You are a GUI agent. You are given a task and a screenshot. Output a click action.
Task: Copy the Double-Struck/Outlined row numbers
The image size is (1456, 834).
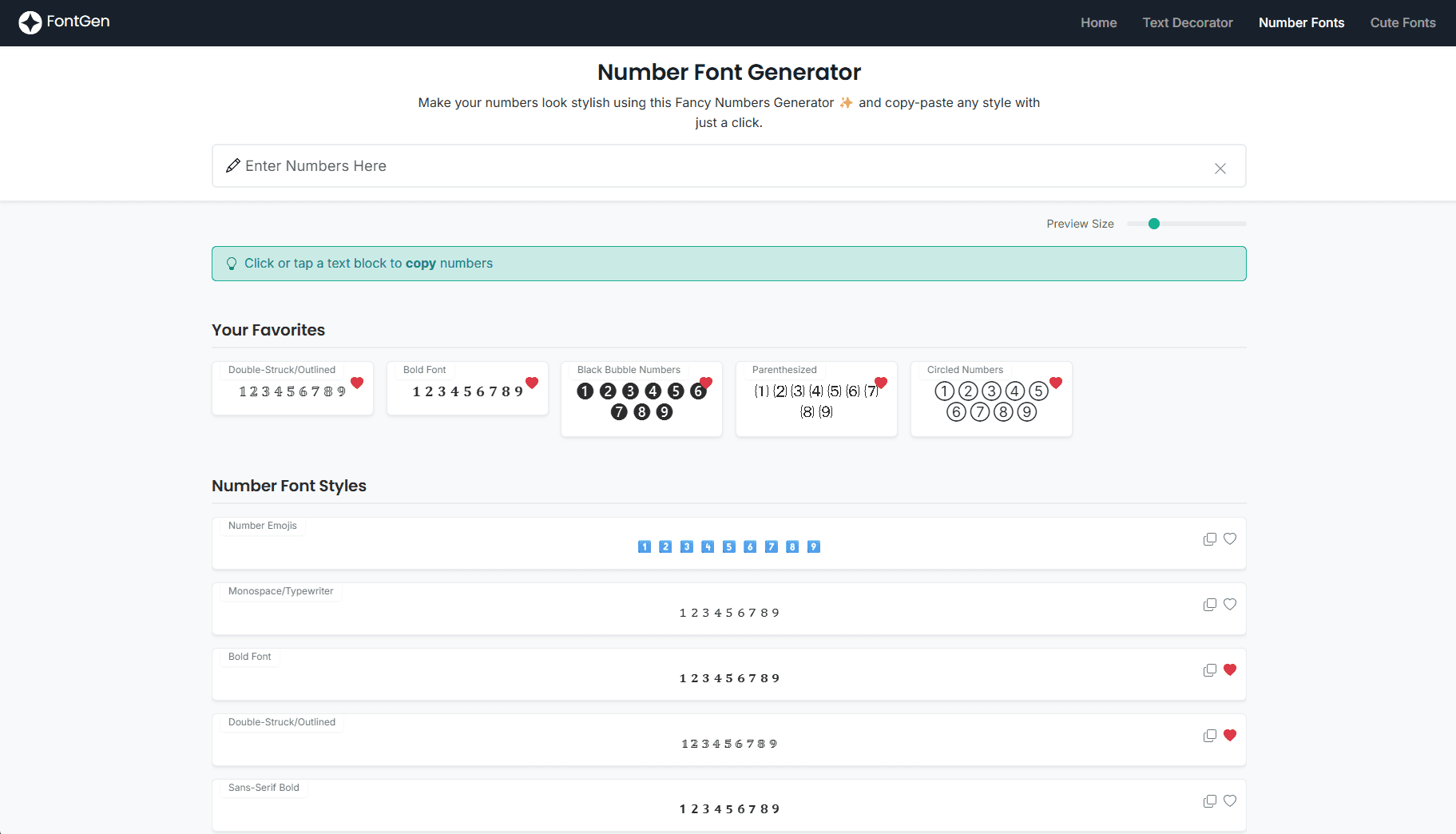point(1209,736)
